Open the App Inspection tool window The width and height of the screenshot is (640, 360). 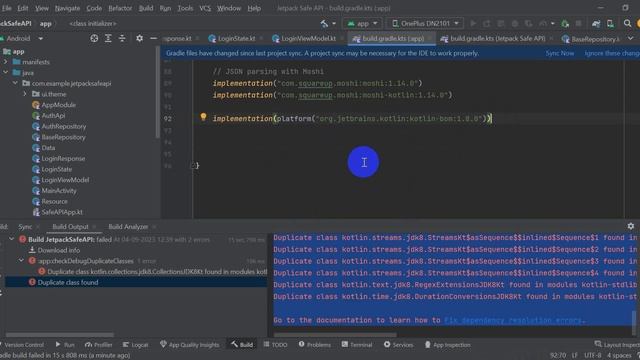click(x=447, y=345)
